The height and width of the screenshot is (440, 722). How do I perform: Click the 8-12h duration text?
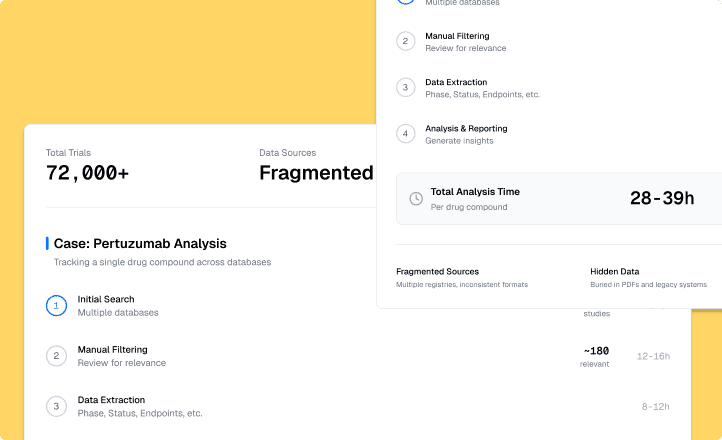(x=655, y=406)
